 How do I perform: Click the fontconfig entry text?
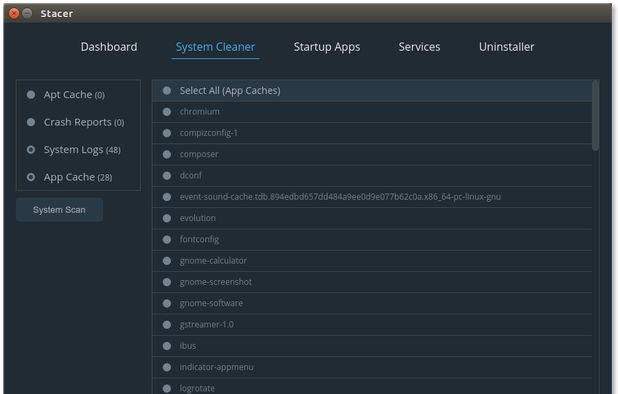click(199, 239)
